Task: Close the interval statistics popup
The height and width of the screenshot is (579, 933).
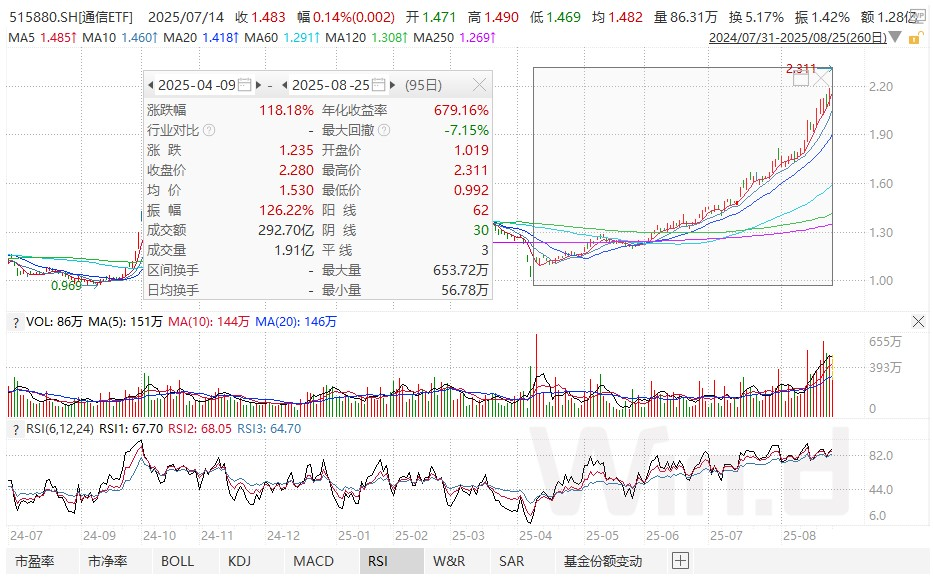Action: coord(480,85)
